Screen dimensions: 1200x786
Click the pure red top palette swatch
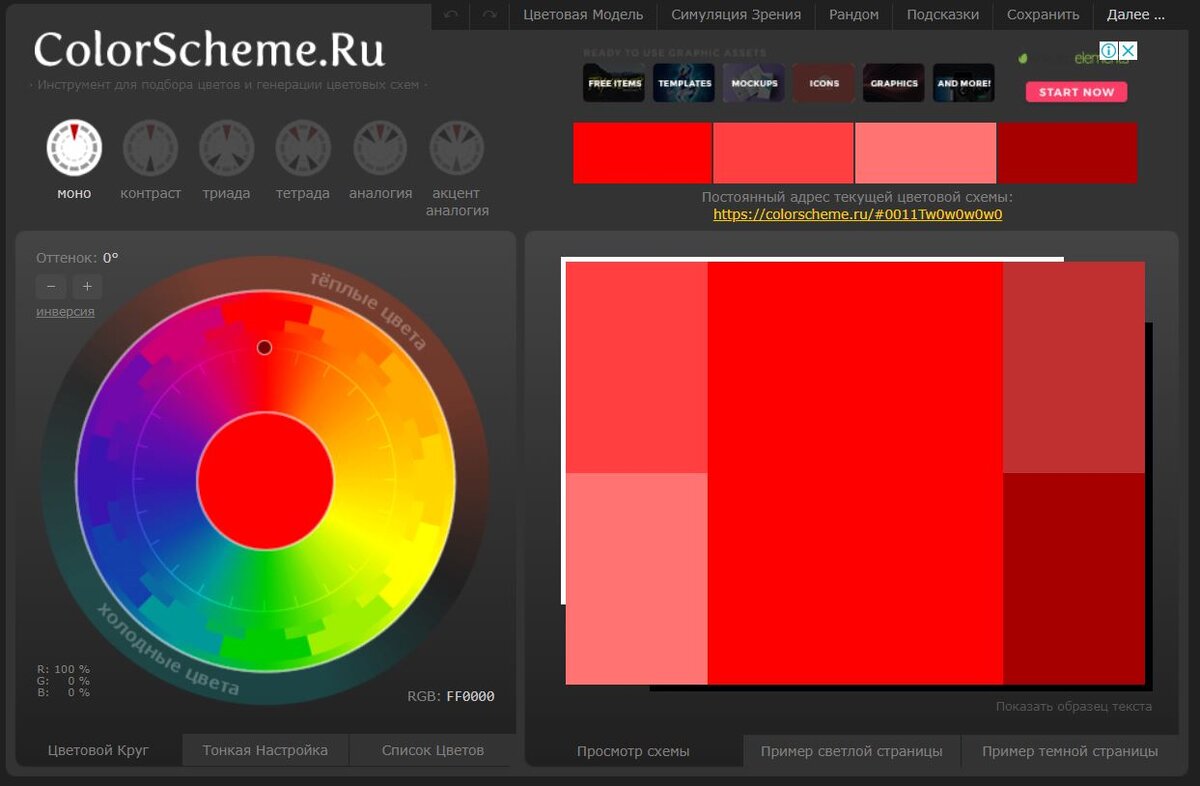point(642,153)
